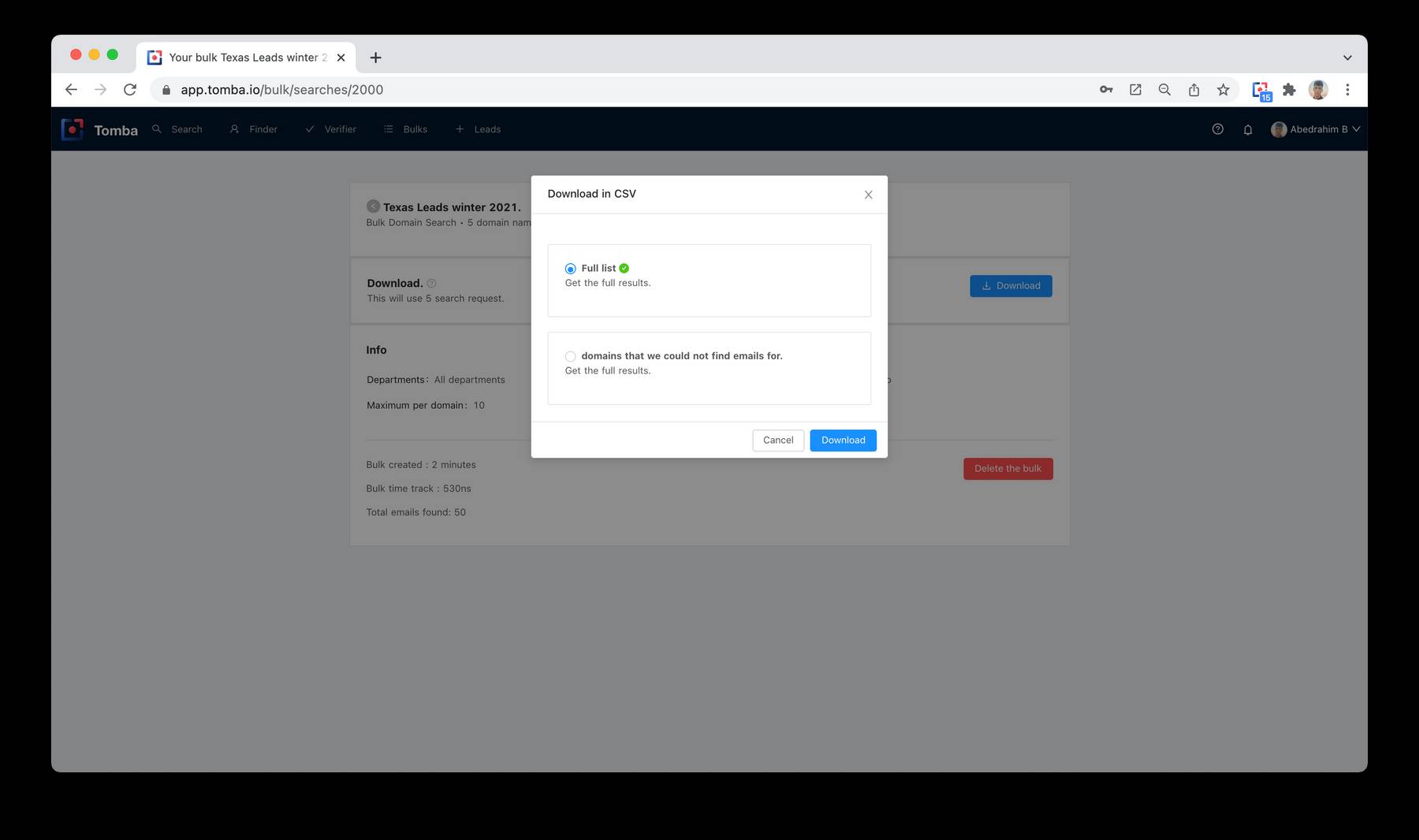Image resolution: width=1419 pixels, height=840 pixels.
Task: Click Bulk time track : 530ns text
Action: pos(419,489)
